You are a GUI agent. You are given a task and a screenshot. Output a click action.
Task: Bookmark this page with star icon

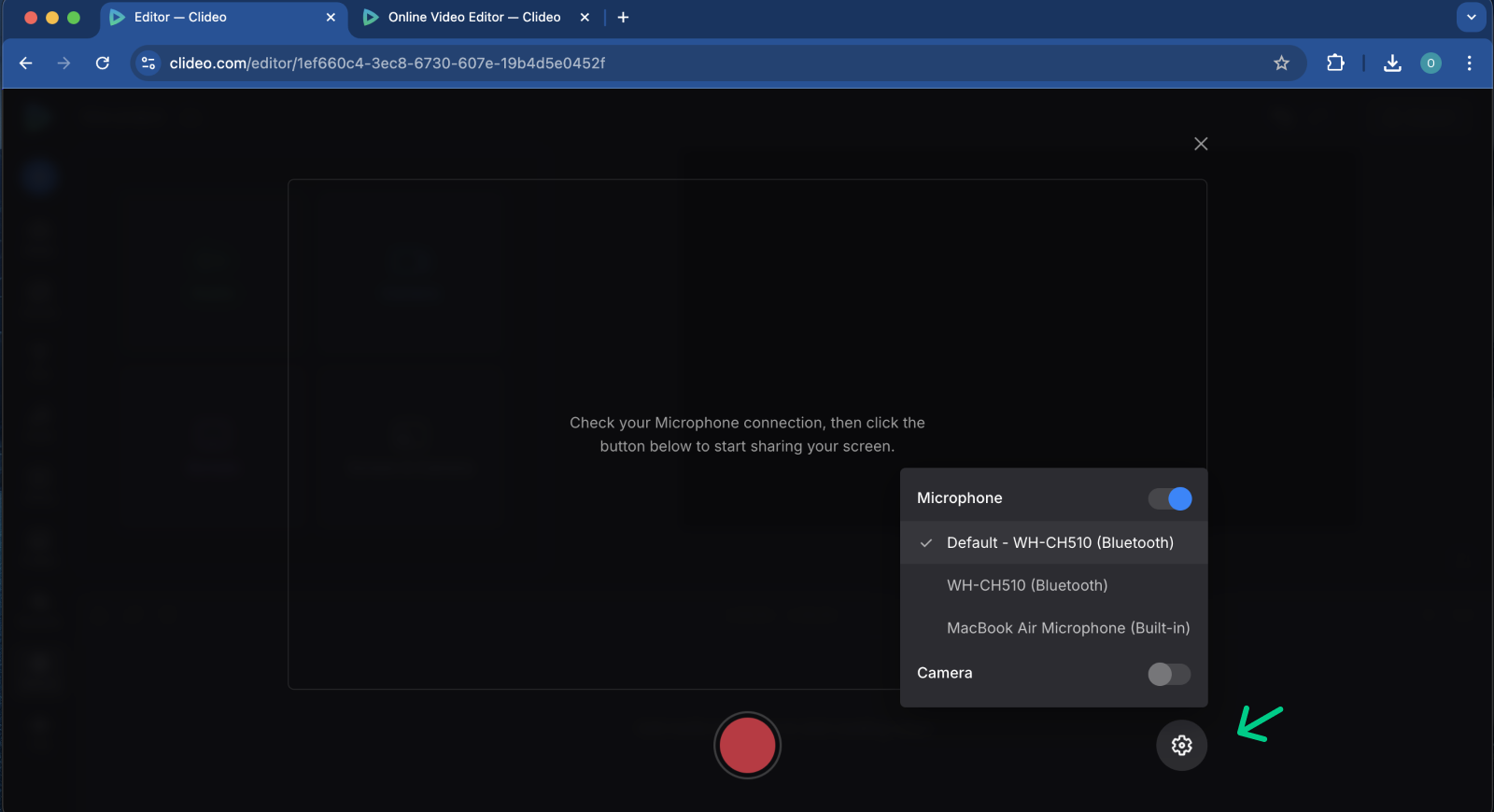[1281, 63]
